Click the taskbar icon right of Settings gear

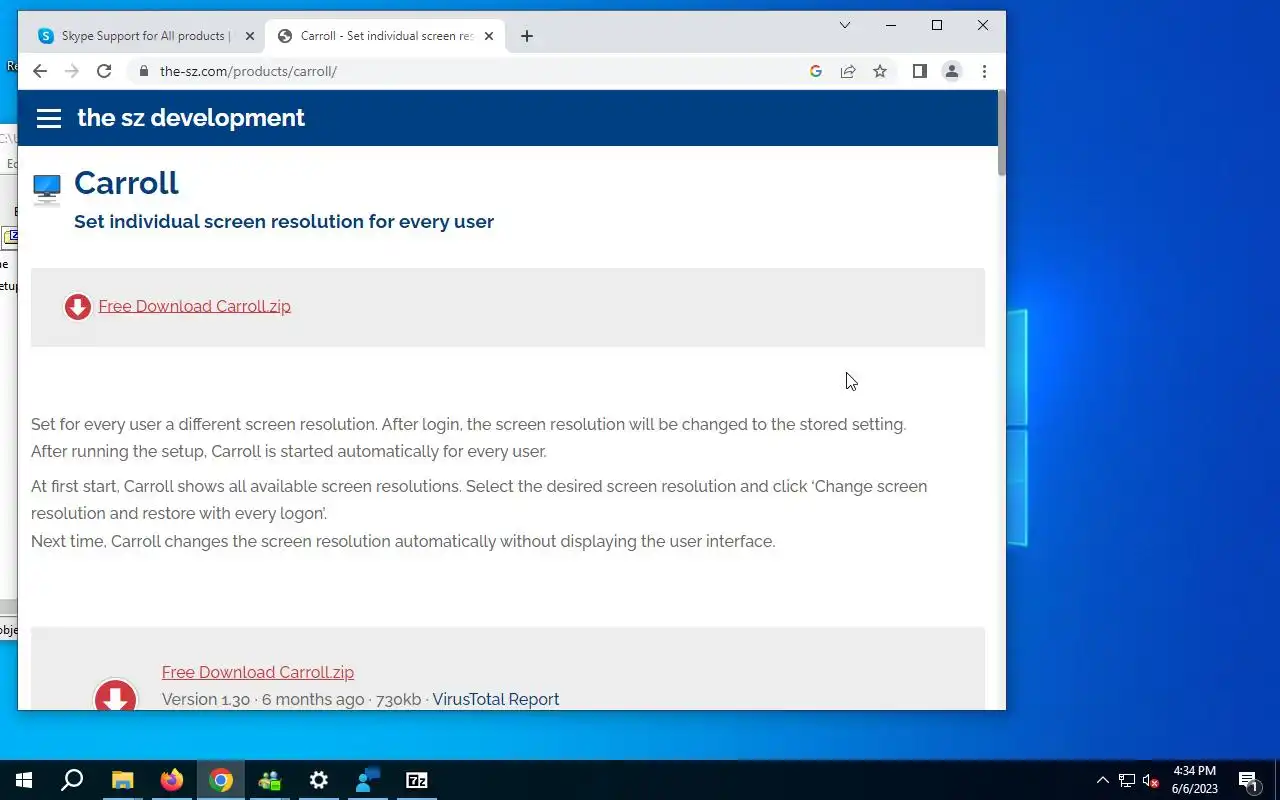point(368,780)
